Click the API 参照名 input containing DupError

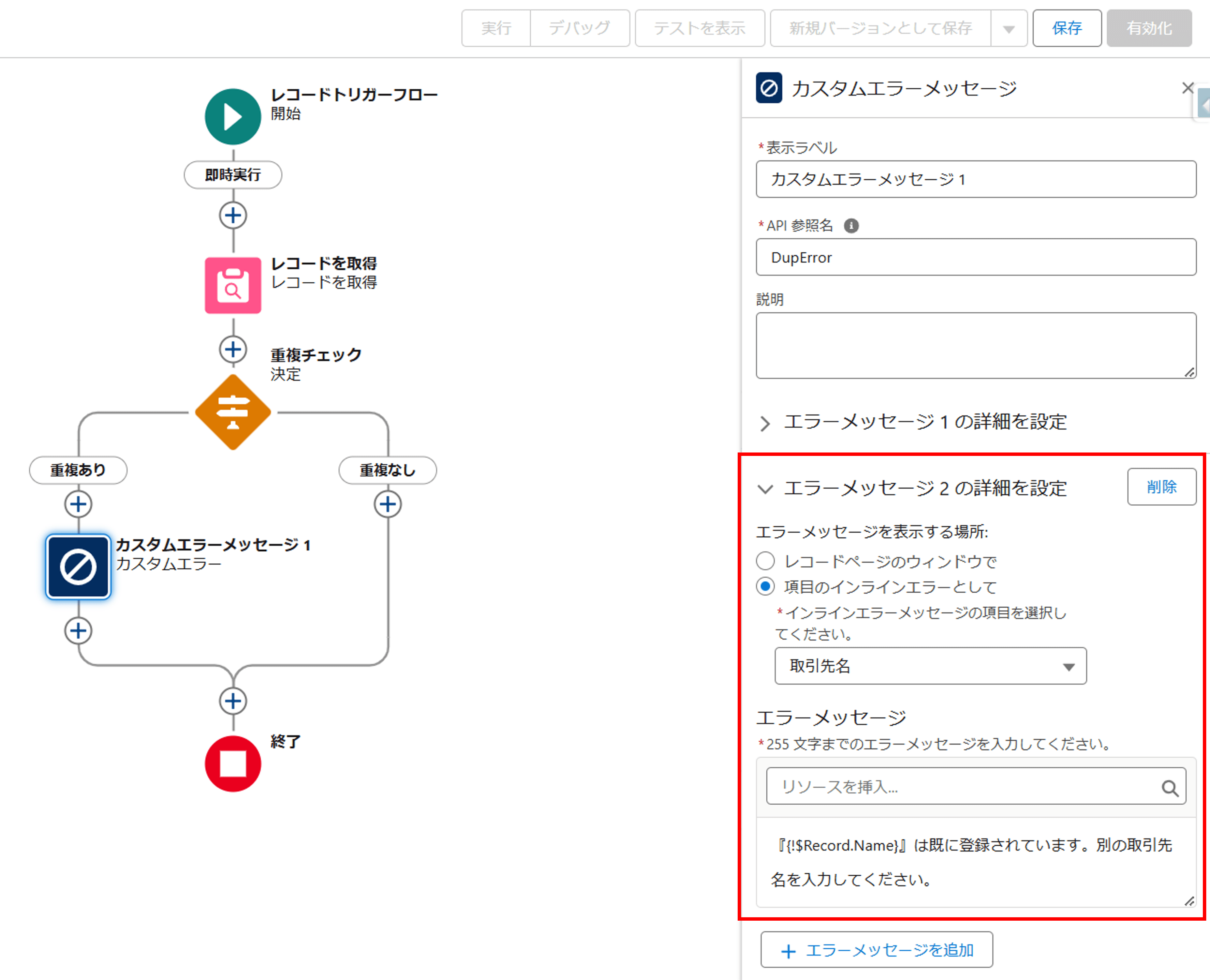976,257
